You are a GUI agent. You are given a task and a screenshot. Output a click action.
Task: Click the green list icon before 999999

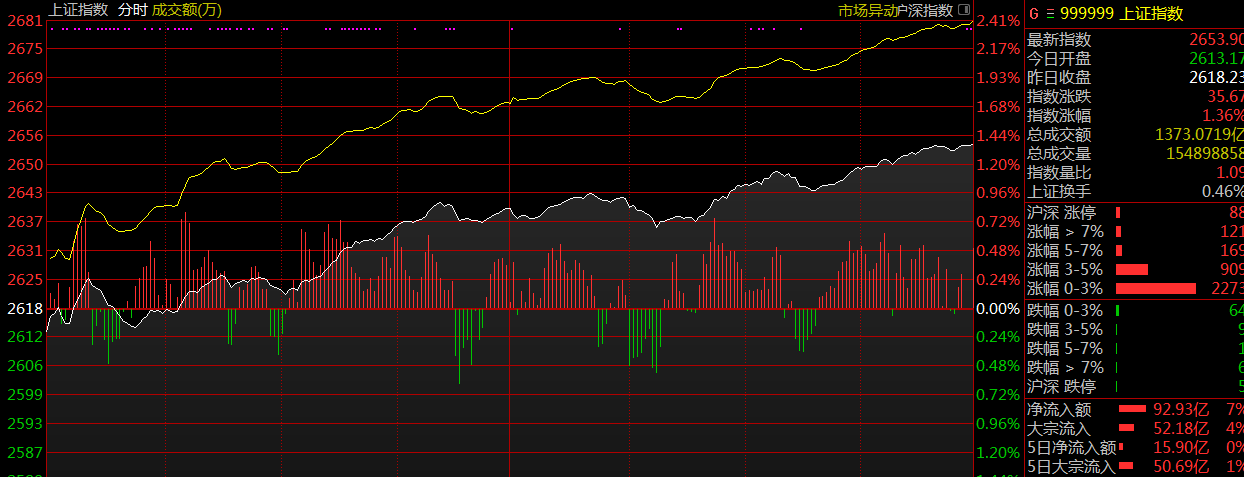pyautogui.click(x=1048, y=14)
